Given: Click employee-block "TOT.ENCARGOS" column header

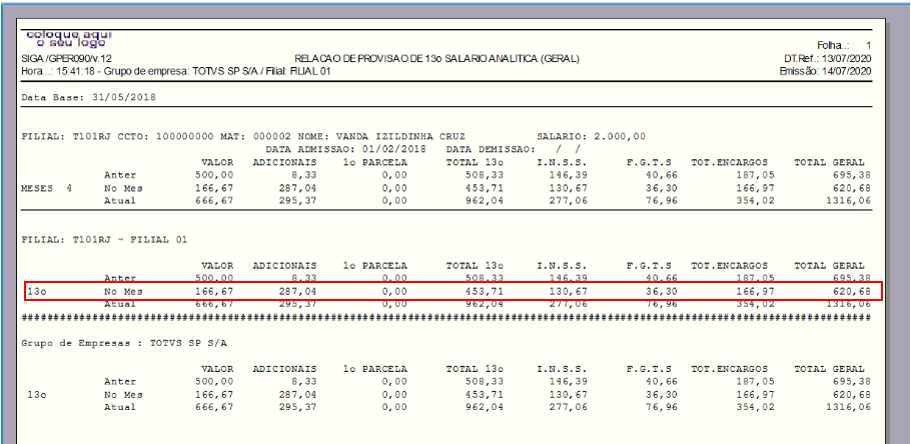Looking at the screenshot, I should point(729,162).
